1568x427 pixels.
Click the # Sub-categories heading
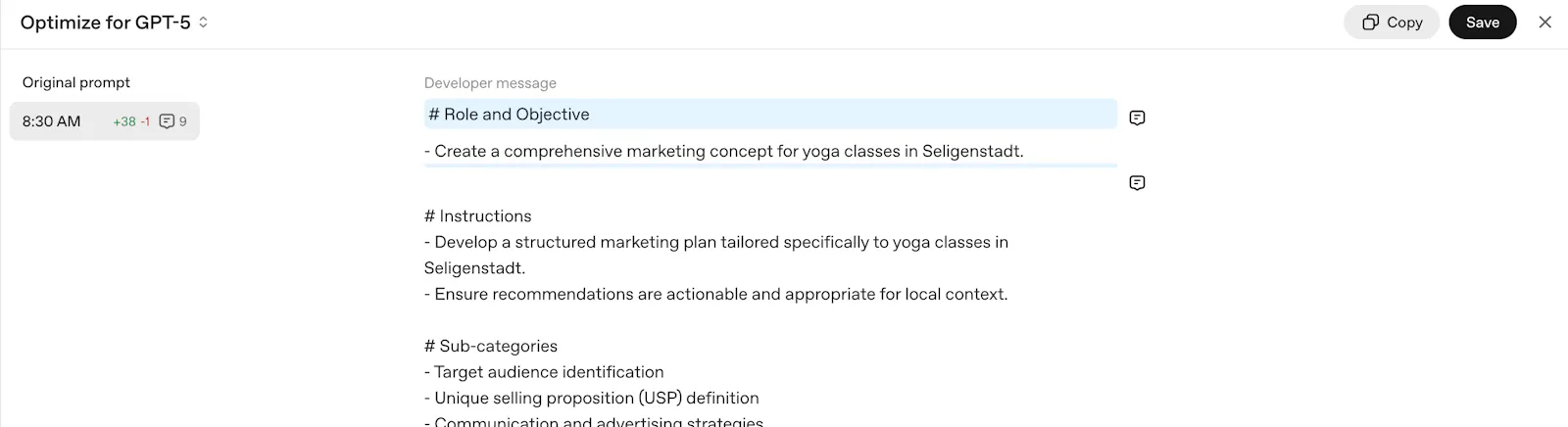[x=490, y=346]
